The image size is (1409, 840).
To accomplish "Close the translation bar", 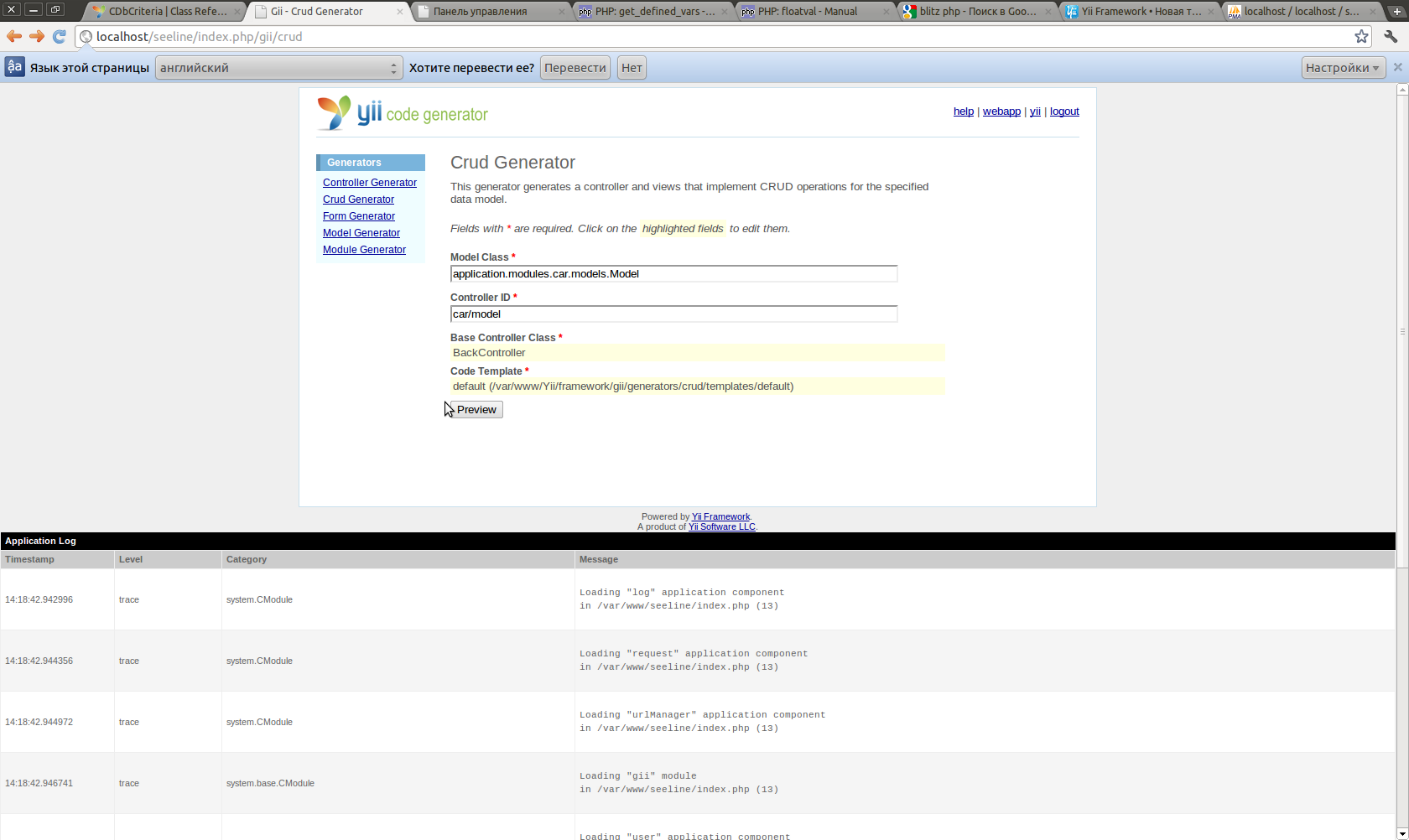I will (x=1397, y=67).
